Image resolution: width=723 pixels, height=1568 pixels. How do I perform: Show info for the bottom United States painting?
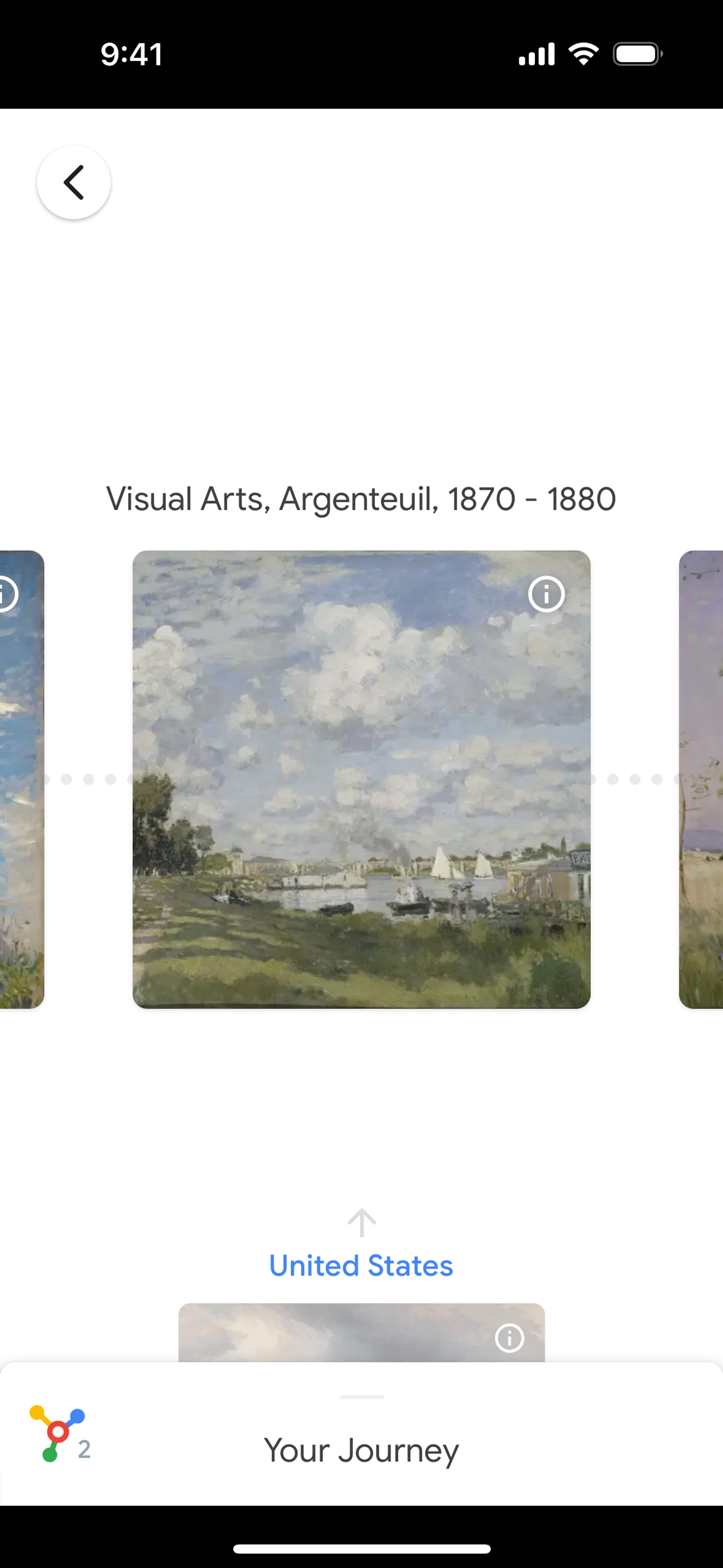(x=509, y=1338)
